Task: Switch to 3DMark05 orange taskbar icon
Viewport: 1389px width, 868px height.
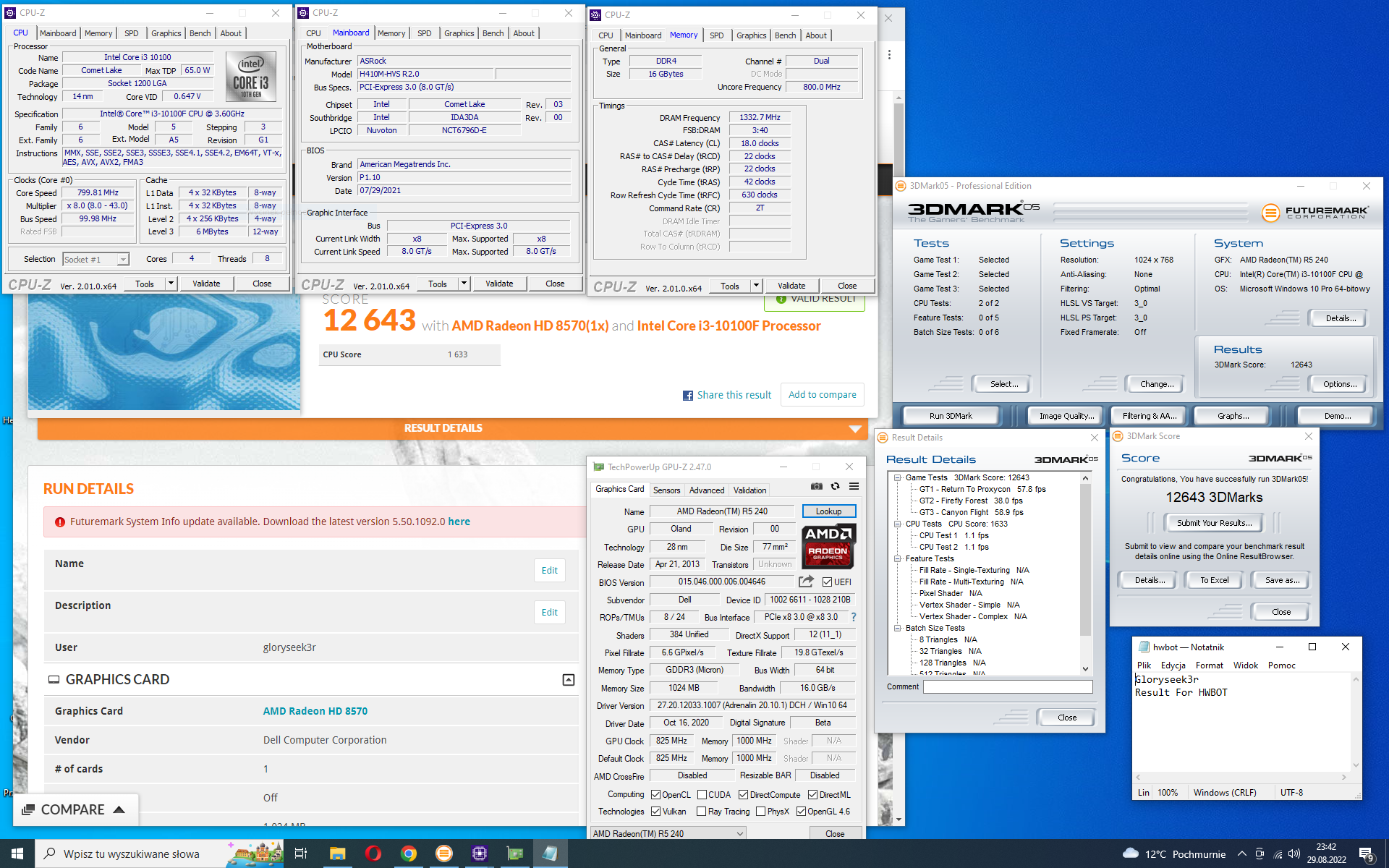Action: tap(443, 854)
